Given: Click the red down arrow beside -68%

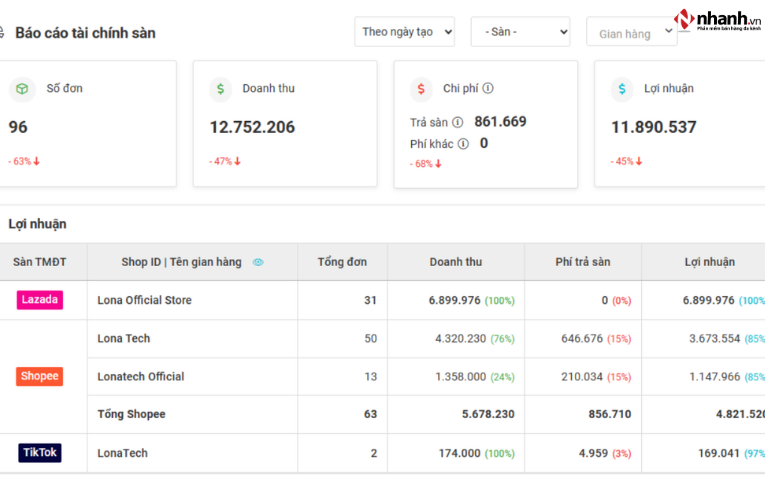Looking at the screenshot, I should 438,164.
